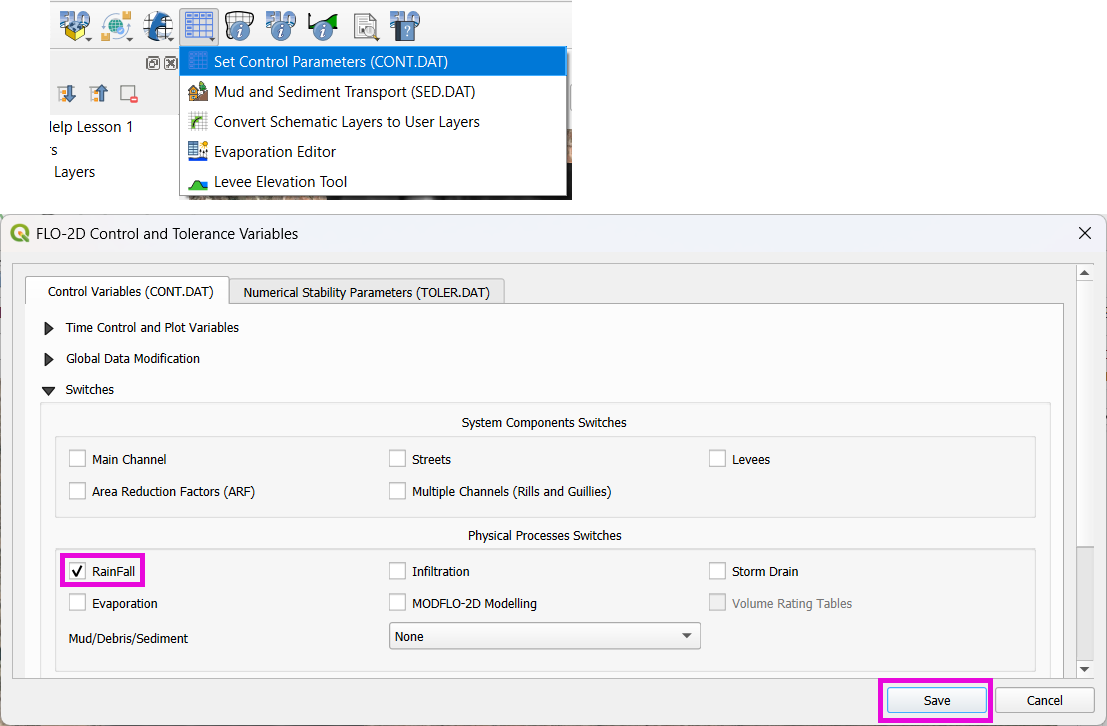This screenshot has height=726, width=1107.
Task: Click the Save button
Action: (x=936, y=700)
